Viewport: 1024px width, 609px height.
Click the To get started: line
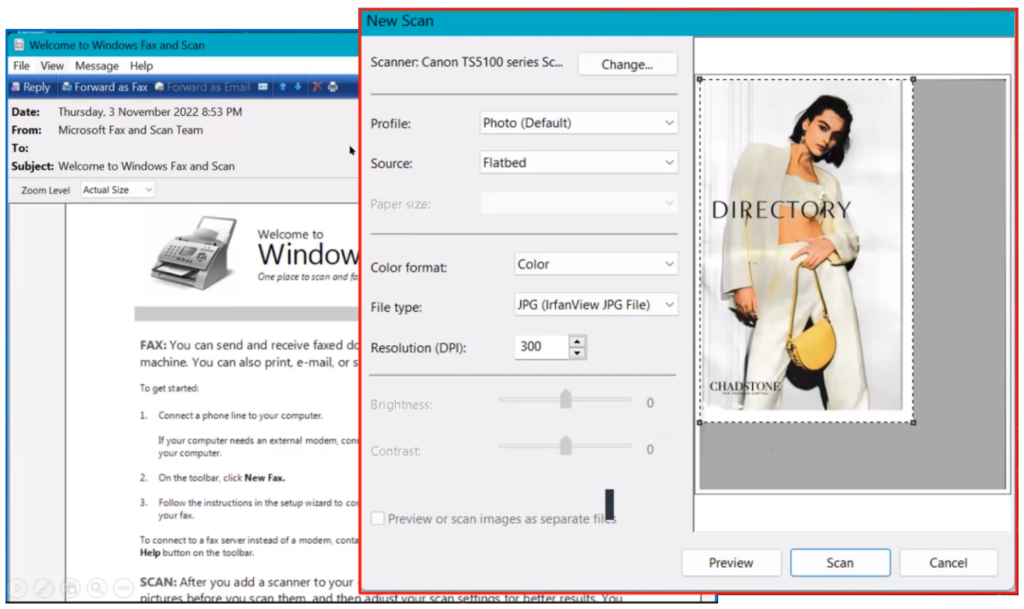tap(169, 388)
